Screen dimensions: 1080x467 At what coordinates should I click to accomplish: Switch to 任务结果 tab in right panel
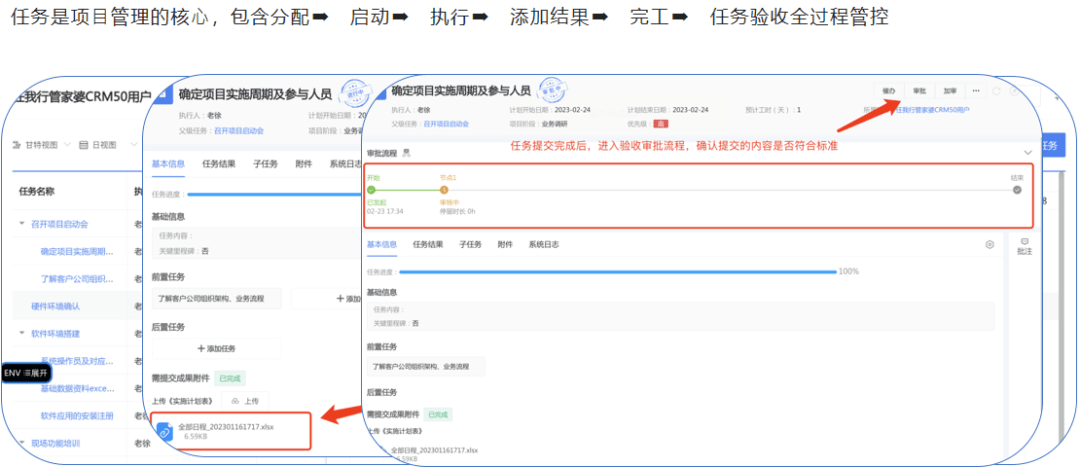click(429, 244)
